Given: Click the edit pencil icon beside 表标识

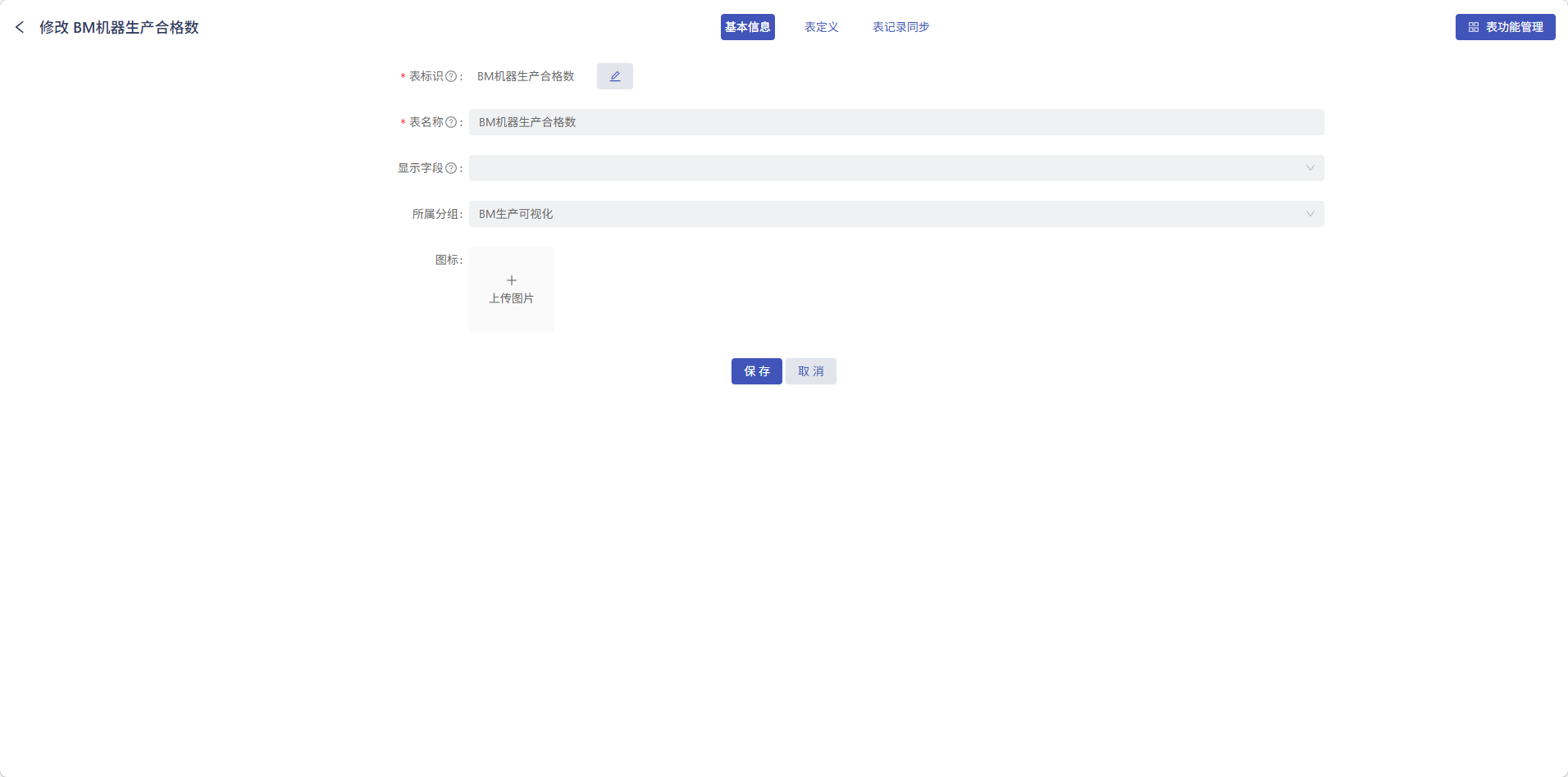Looking at the screenshot, I should 614,75.
